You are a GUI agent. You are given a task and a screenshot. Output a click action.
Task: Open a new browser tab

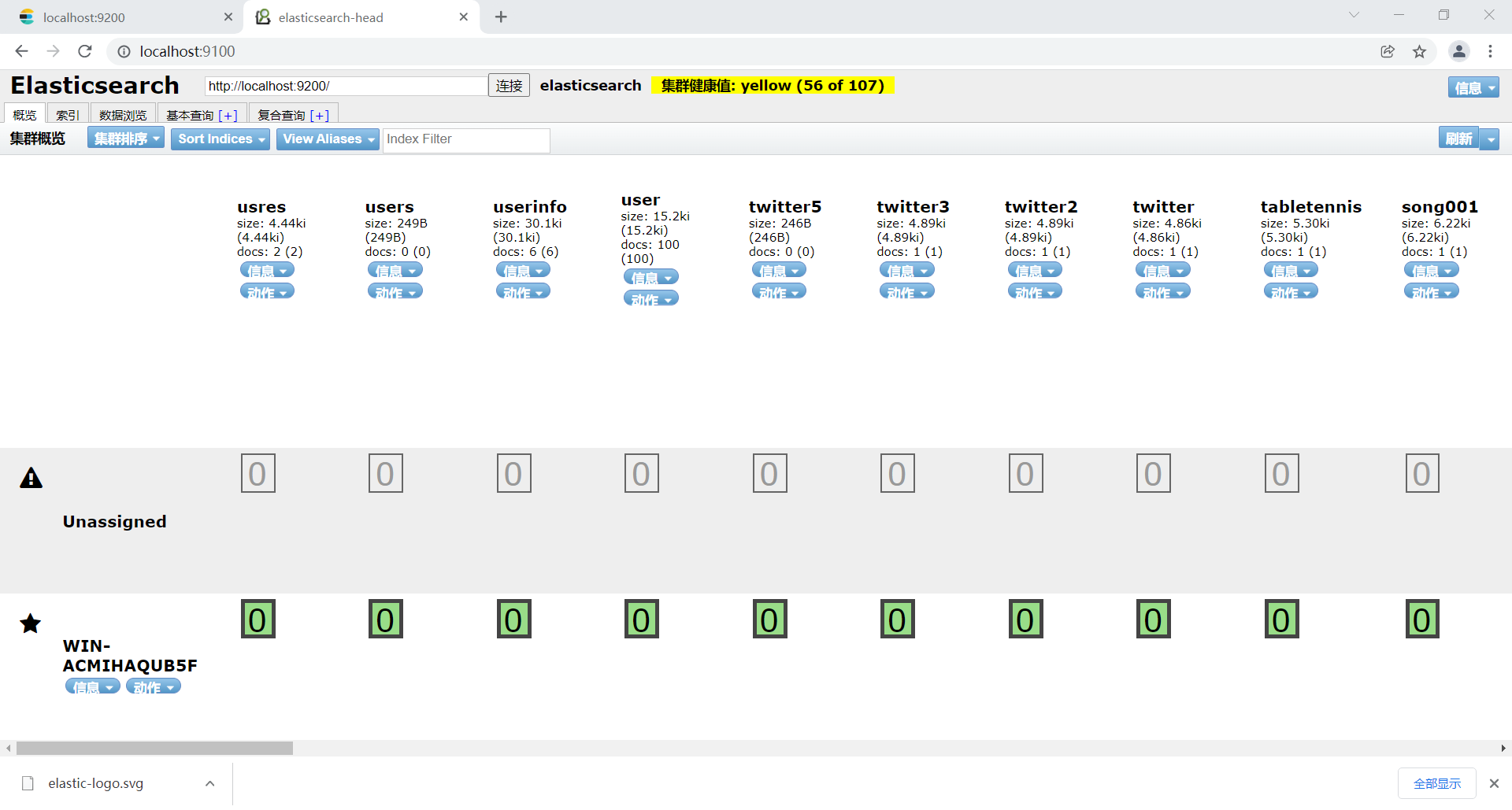point(501,17)
